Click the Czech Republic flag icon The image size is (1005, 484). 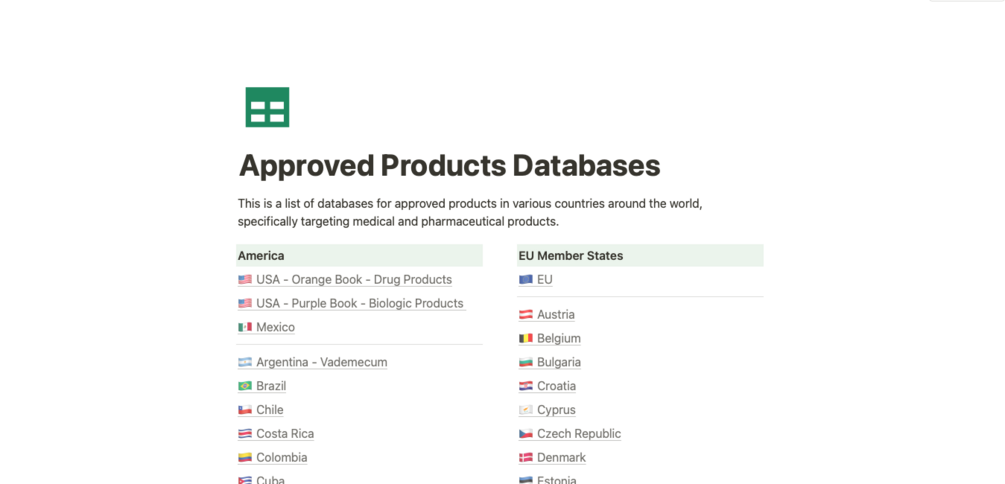coord(526,434)
